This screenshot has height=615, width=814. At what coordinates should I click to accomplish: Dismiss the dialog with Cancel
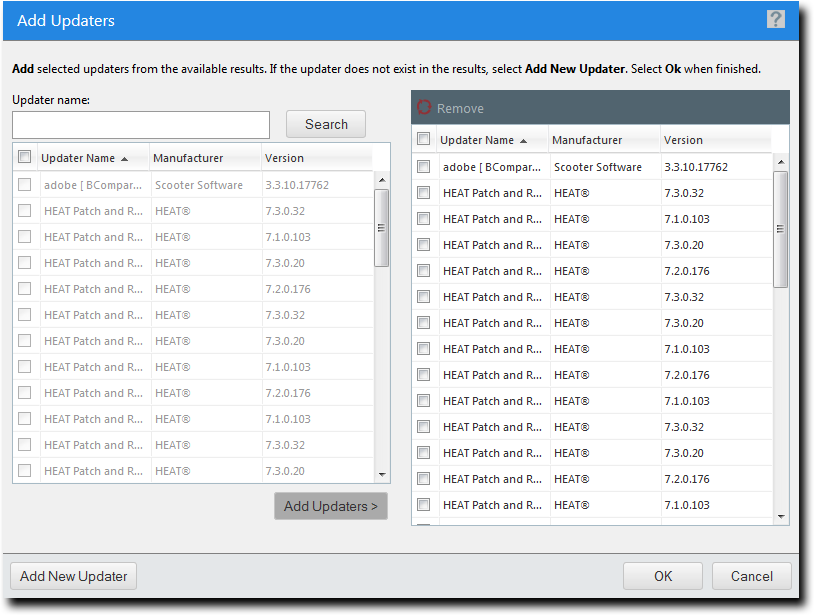[x=752, y=576]
